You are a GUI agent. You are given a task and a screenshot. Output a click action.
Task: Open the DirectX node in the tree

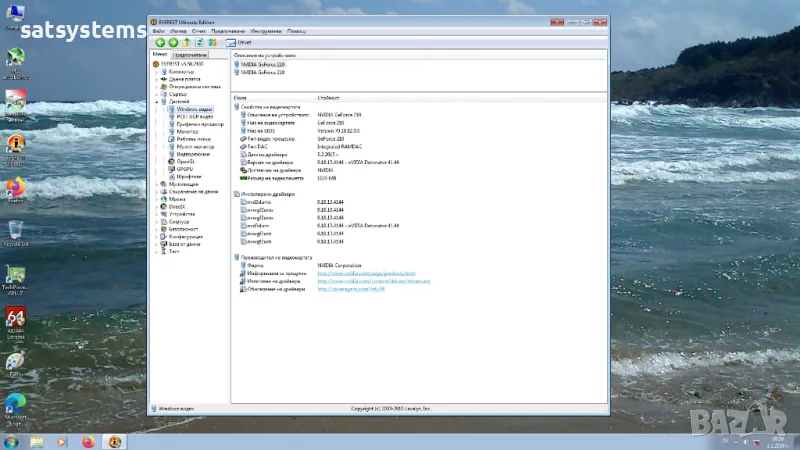point(178,206)
